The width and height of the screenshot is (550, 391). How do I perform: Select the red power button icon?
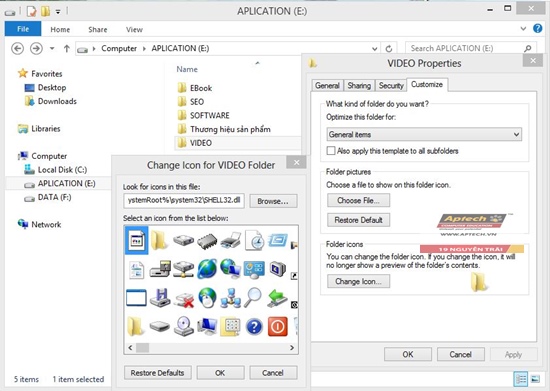[278, 326]
